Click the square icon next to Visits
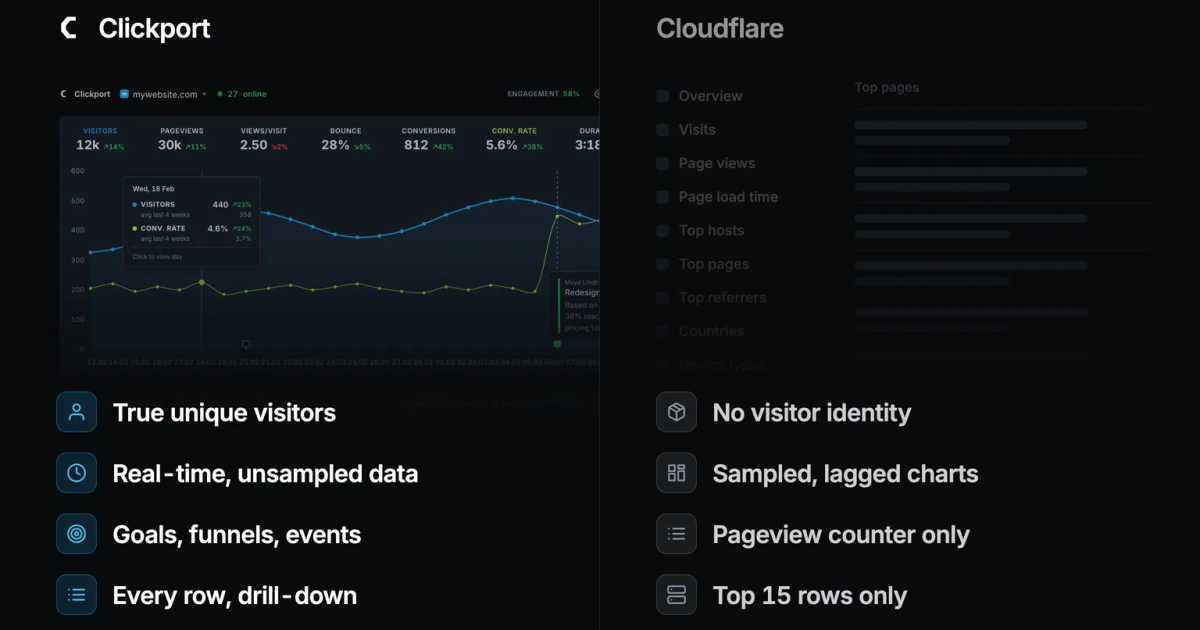The width and height of the screenshot is (1200, 630). [x=662, y=130]
